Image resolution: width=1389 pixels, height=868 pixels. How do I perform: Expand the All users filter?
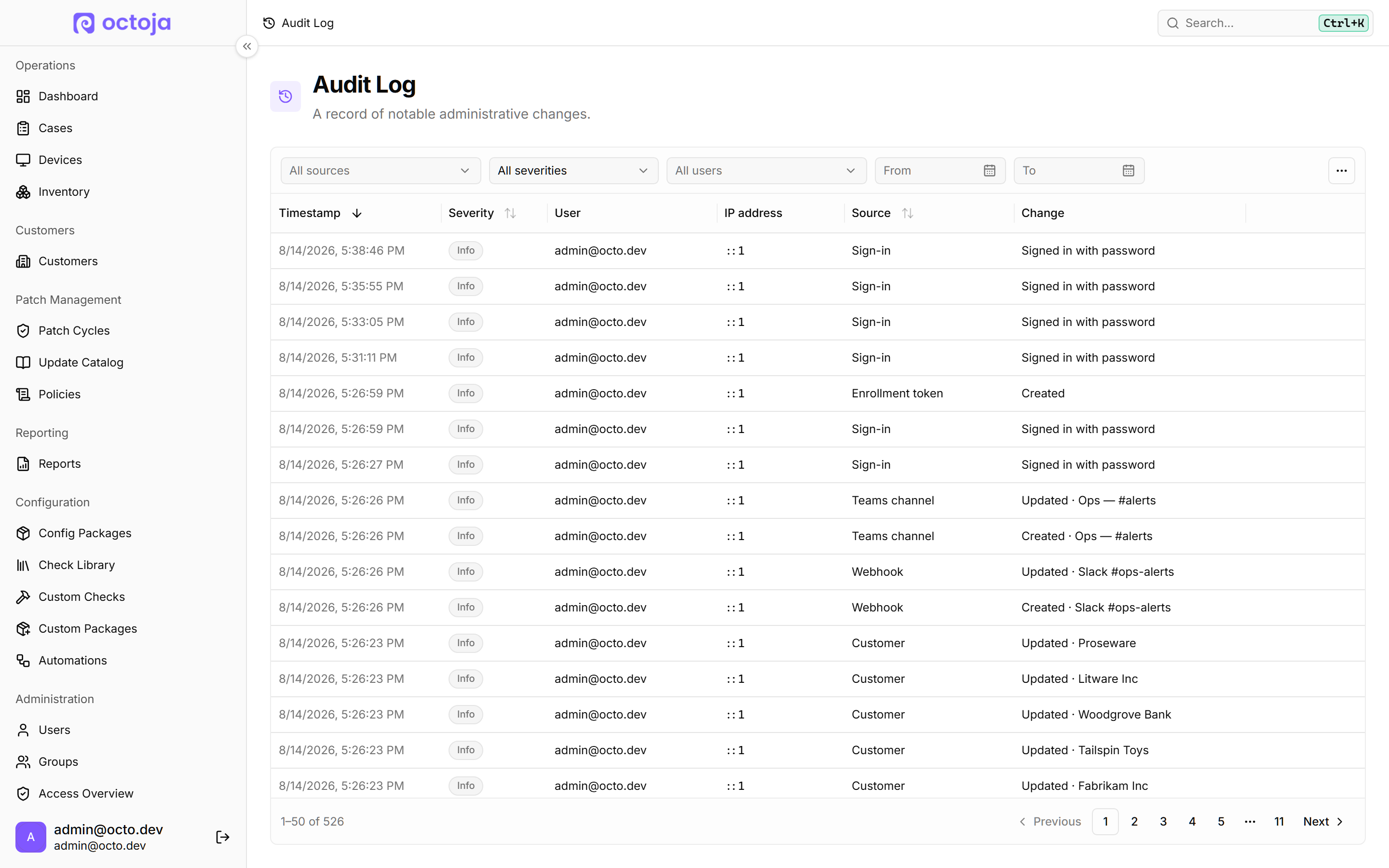click(x=766, y=171)
